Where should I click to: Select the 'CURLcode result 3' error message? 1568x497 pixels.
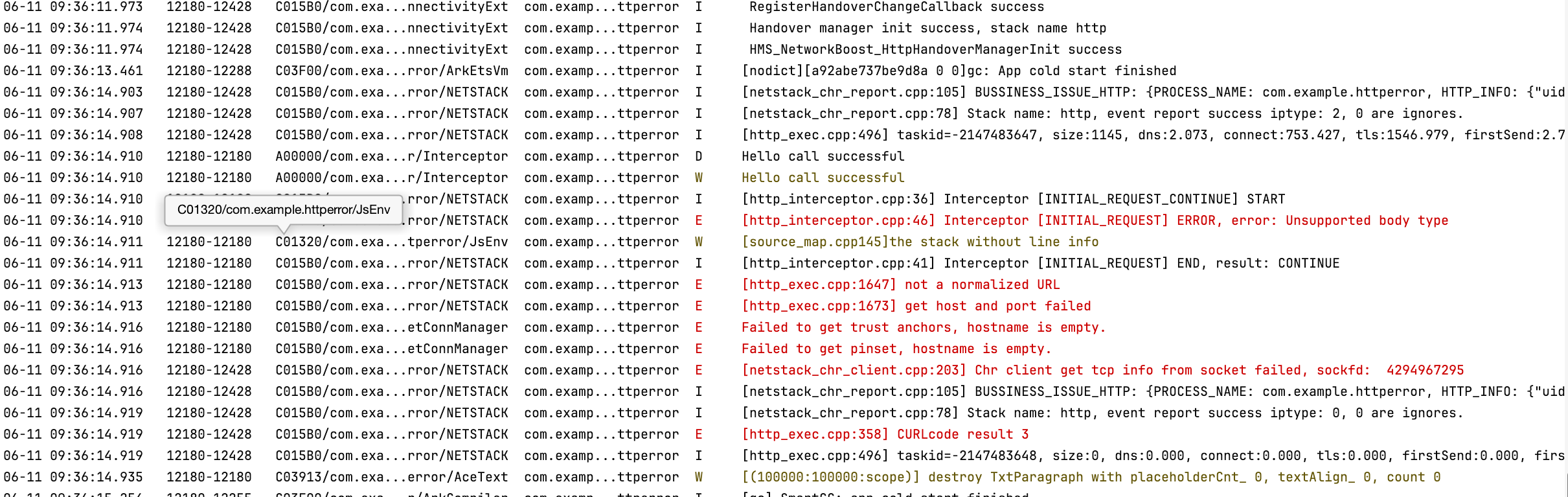885,434
